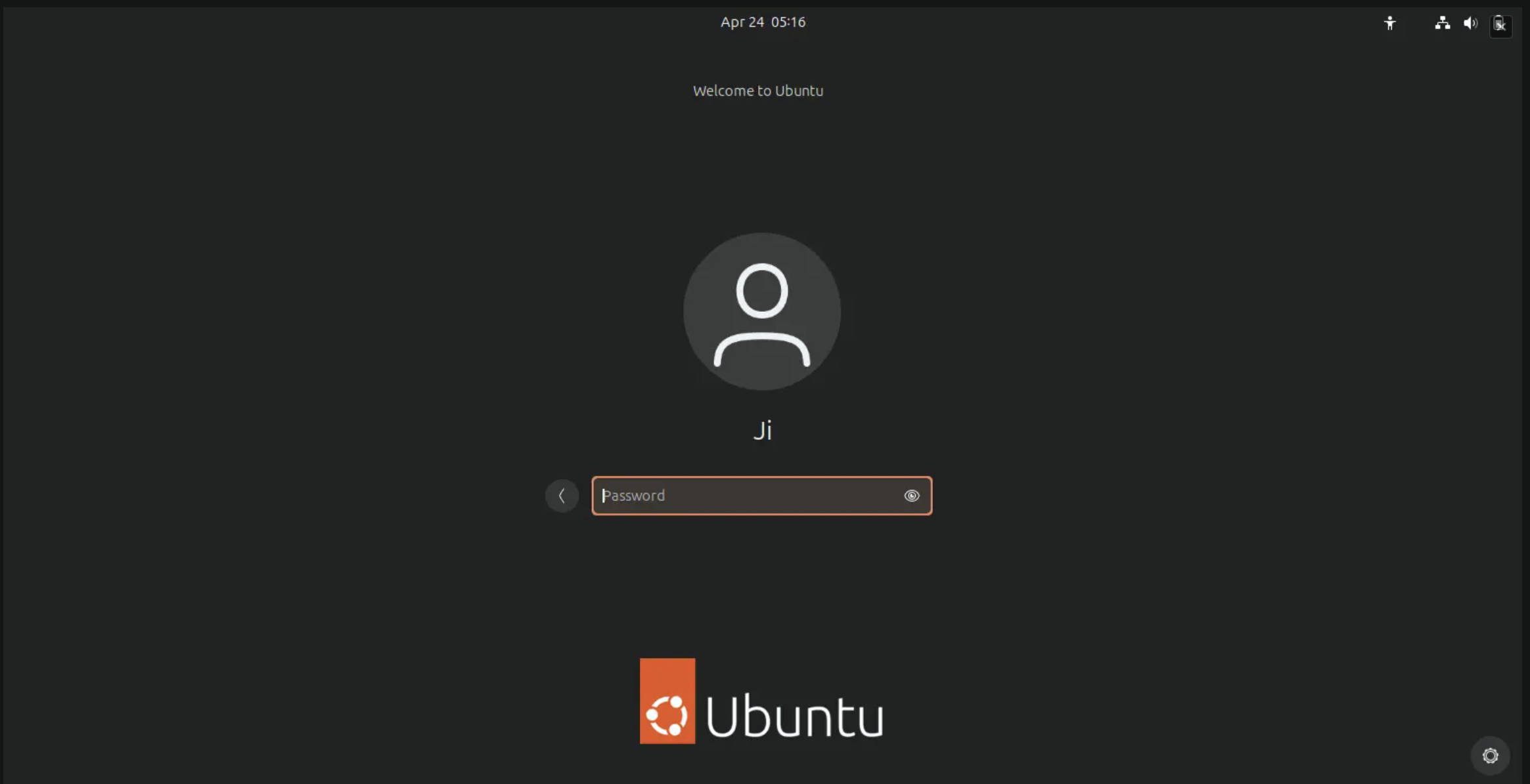Click the Apr 24 date in top bar
This screenshot has width=1530, height=784.
(x=742, y=22)
